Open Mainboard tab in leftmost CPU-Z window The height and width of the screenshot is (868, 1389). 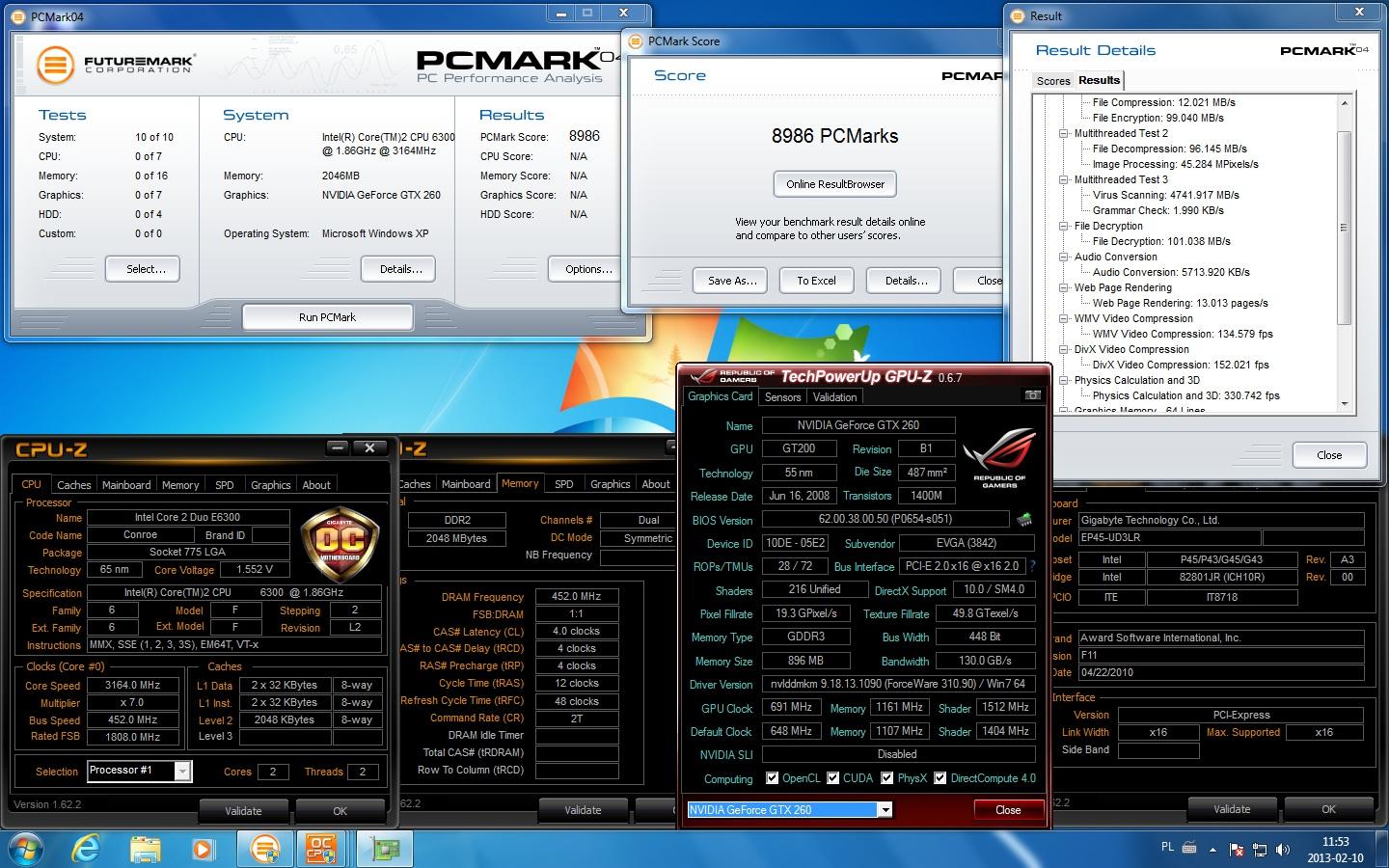point(126,485)
